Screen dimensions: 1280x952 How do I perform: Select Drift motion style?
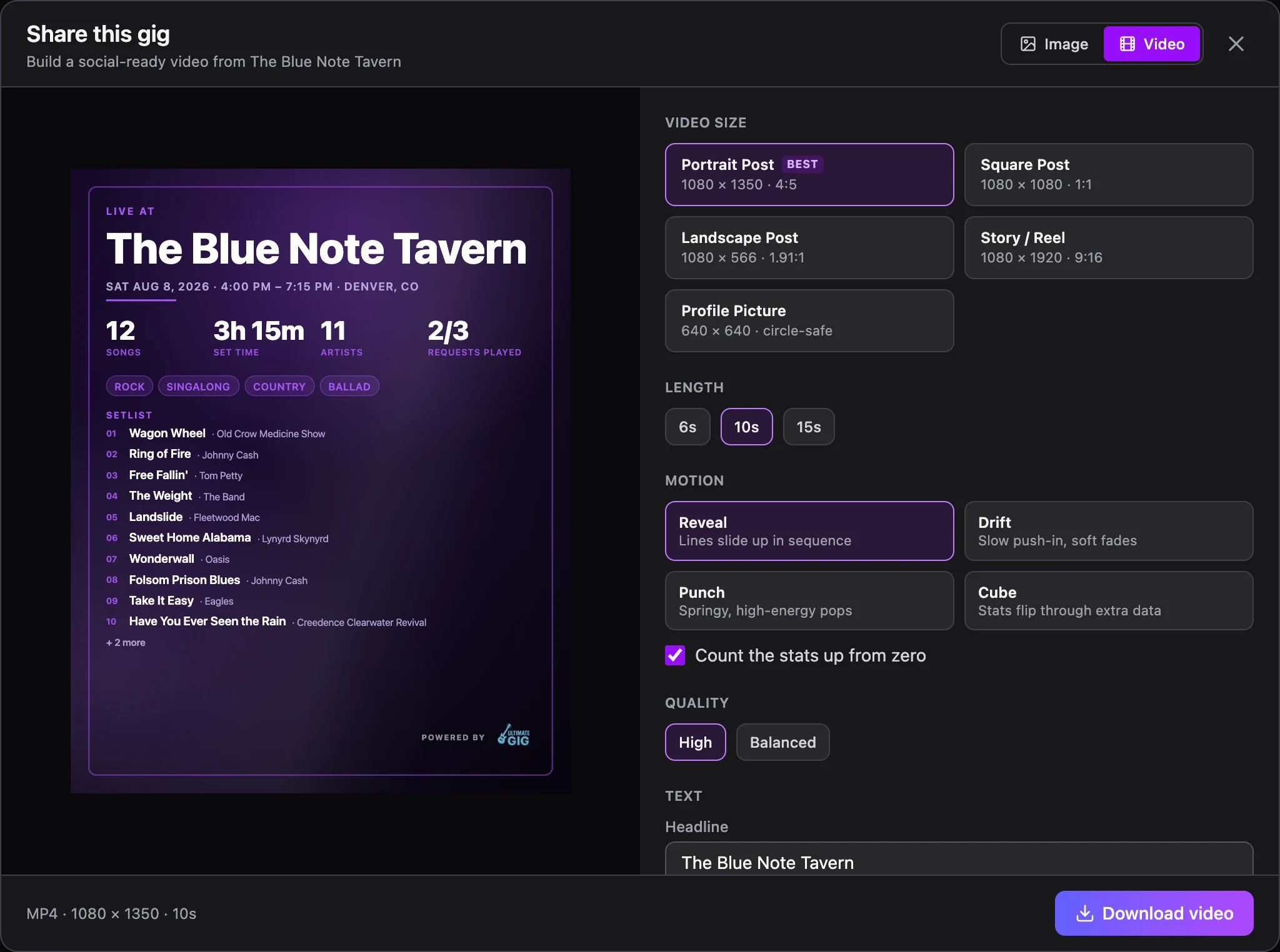[x=1108, y=531]
